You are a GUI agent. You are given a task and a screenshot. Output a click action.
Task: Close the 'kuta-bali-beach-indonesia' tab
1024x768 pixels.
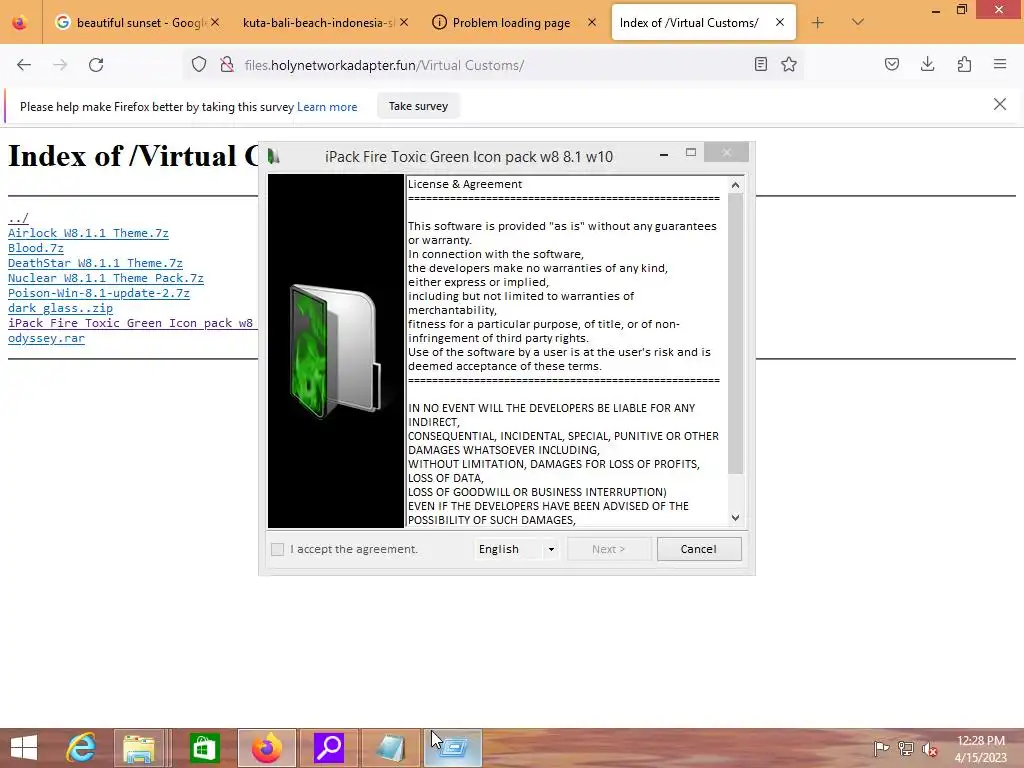click(404, 22)
